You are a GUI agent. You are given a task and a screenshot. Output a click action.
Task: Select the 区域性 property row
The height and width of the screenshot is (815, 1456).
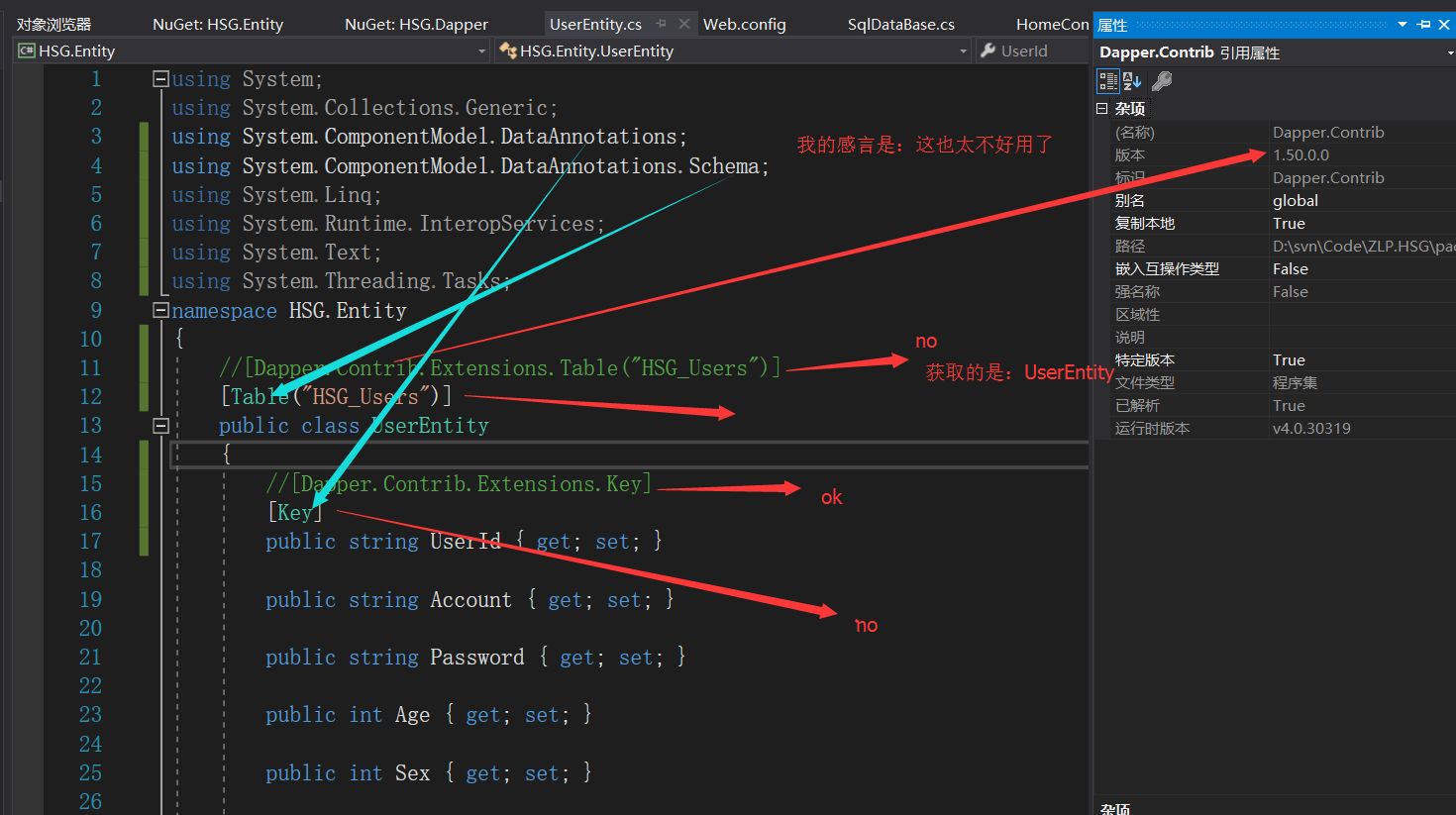click(1275, 314)
